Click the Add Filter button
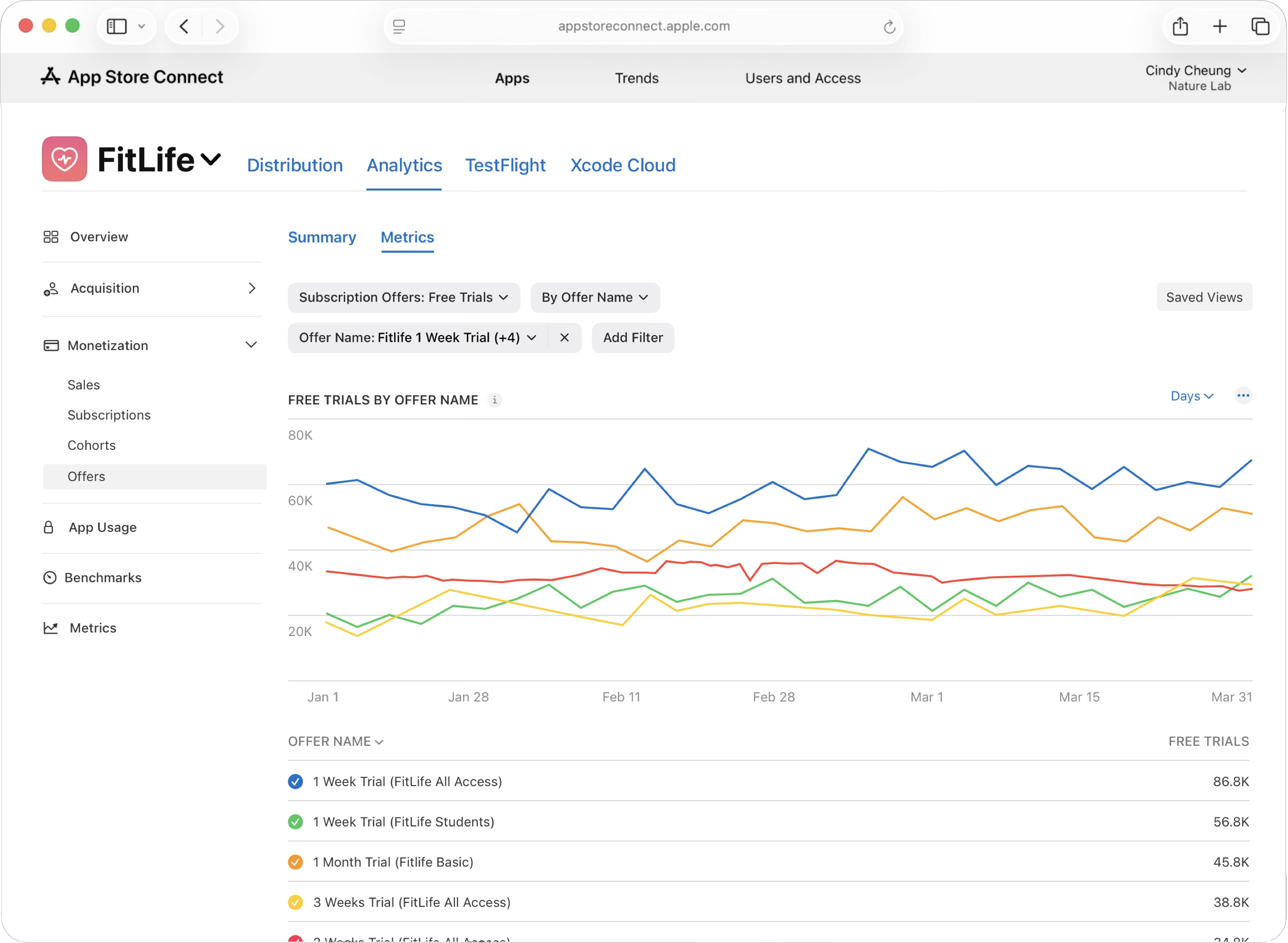This screenshot has height=943, width=1288. point(633,338)
